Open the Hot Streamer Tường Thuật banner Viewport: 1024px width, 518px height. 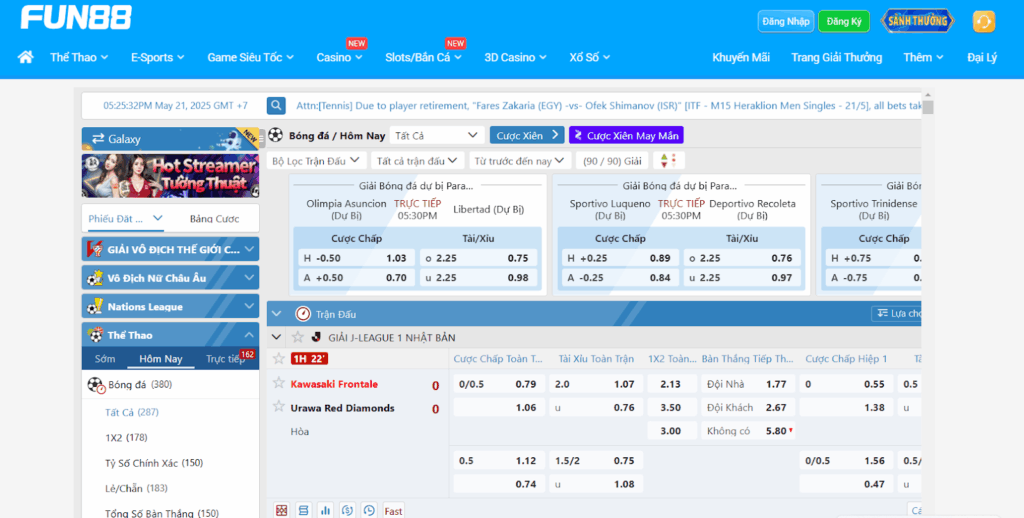[x=170, y=176]
